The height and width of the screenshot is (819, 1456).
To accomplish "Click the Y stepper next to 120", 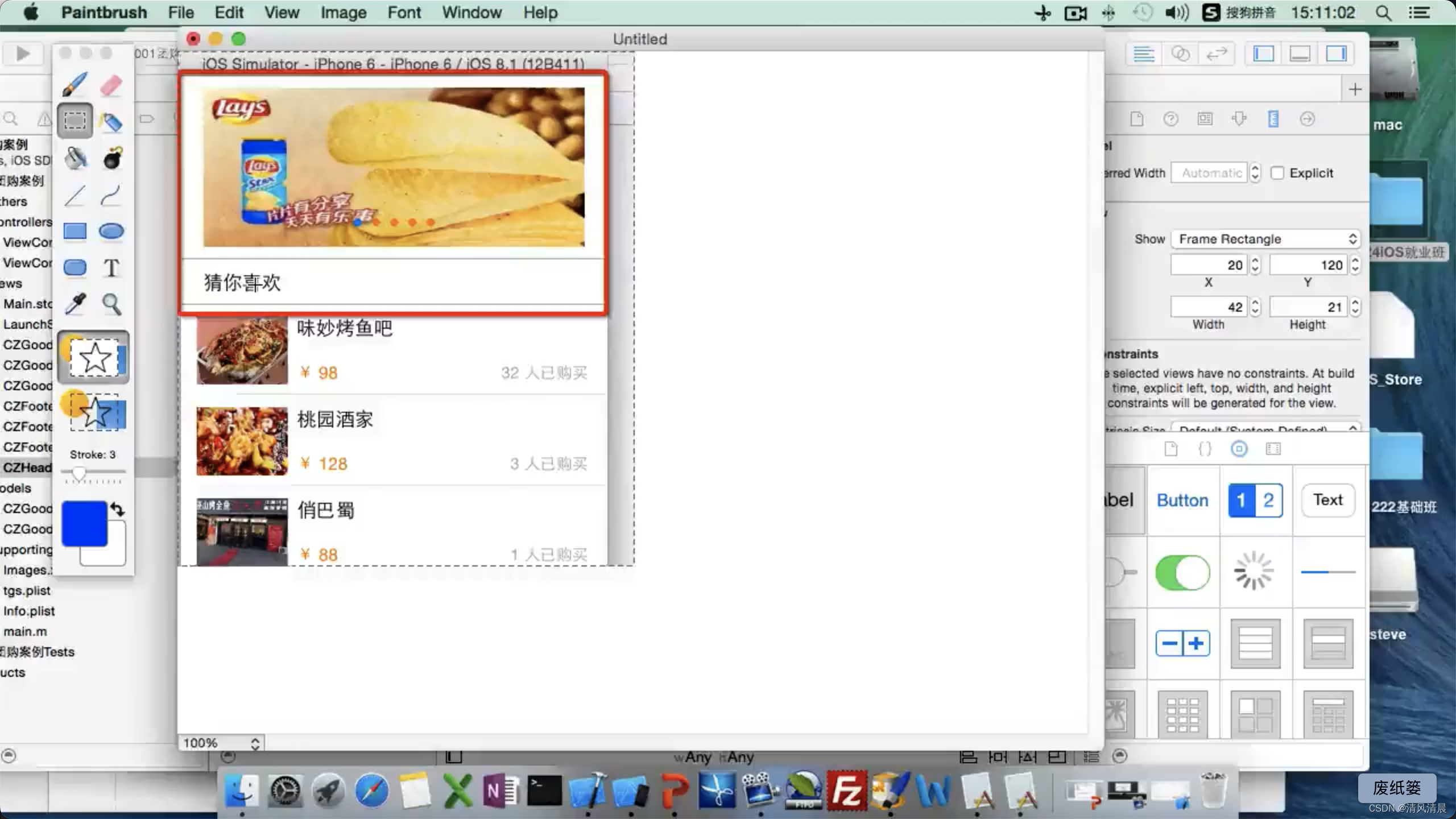I will coord(1355,264).
